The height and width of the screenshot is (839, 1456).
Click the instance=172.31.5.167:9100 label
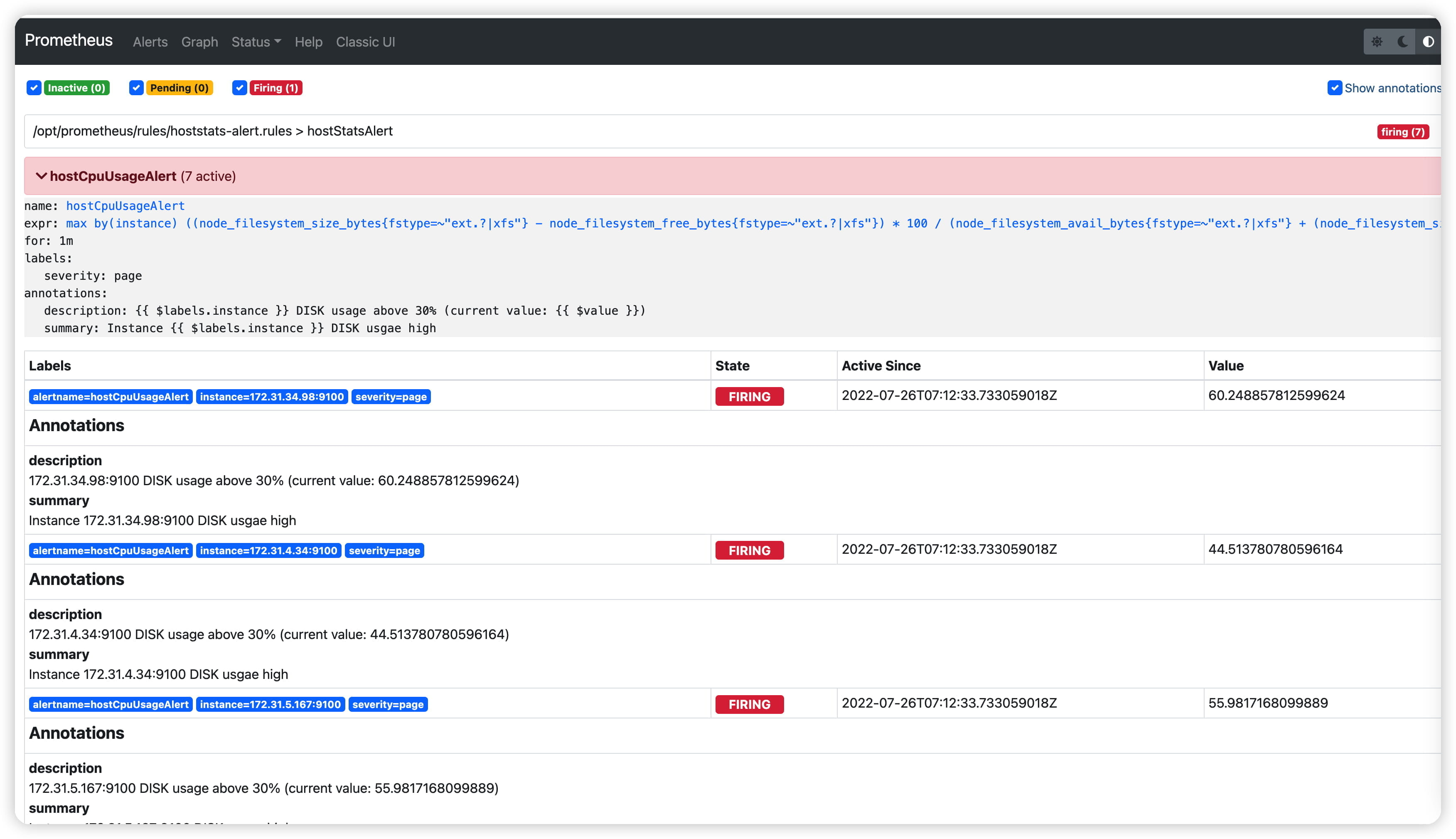coord(271,704)
